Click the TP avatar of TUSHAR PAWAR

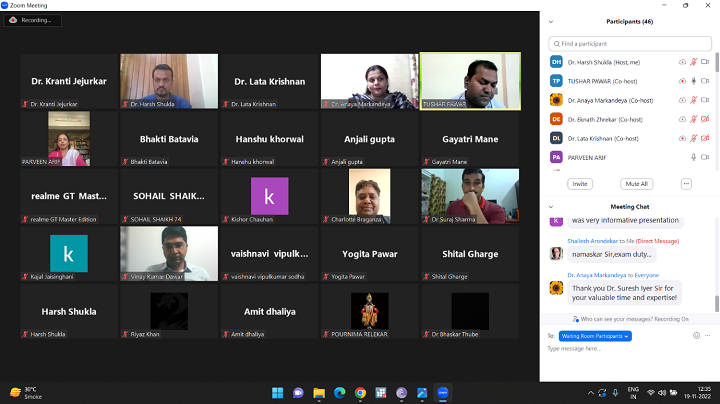pyautogui.click(x=556, y=81)
